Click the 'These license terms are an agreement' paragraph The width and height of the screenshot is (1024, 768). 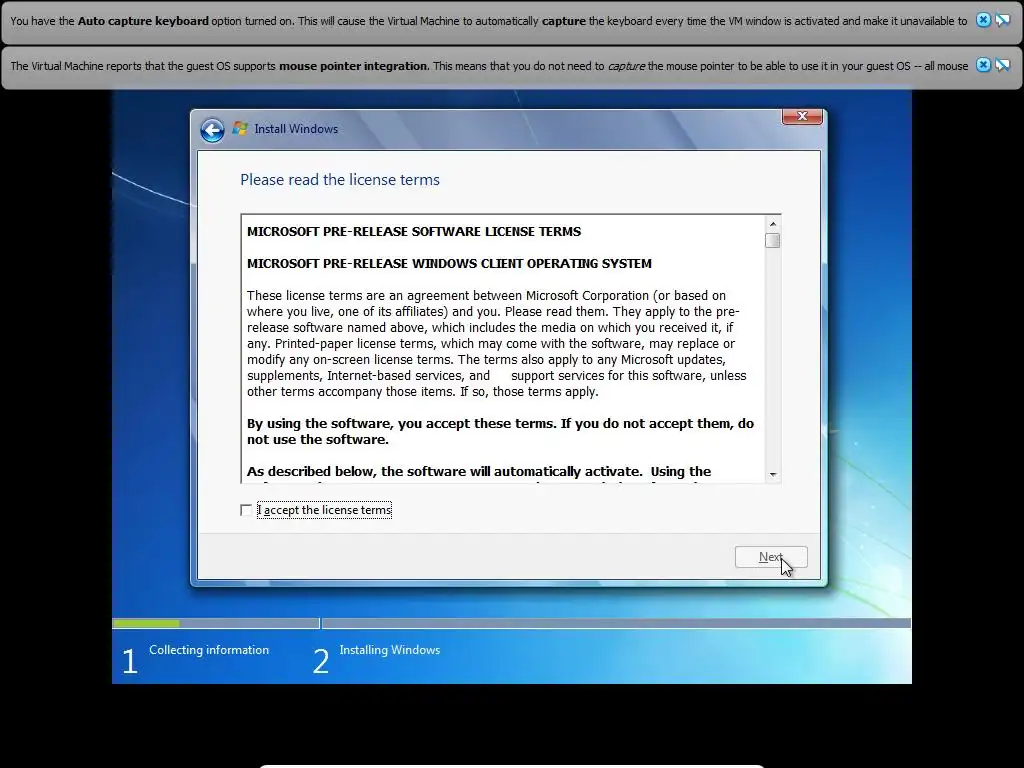(496, 344)
